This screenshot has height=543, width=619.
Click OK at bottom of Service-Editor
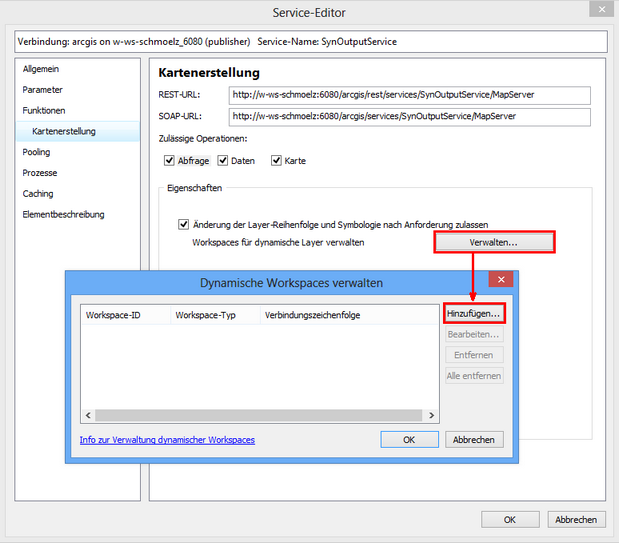point(510,520)
